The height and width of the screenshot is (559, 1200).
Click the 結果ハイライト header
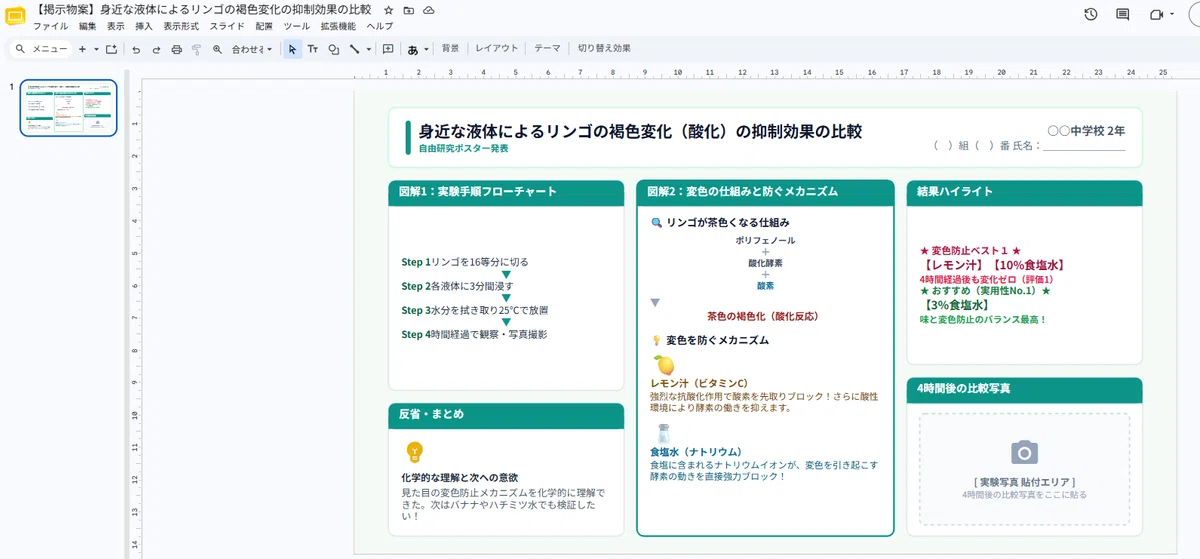[x=1023, y=192]
